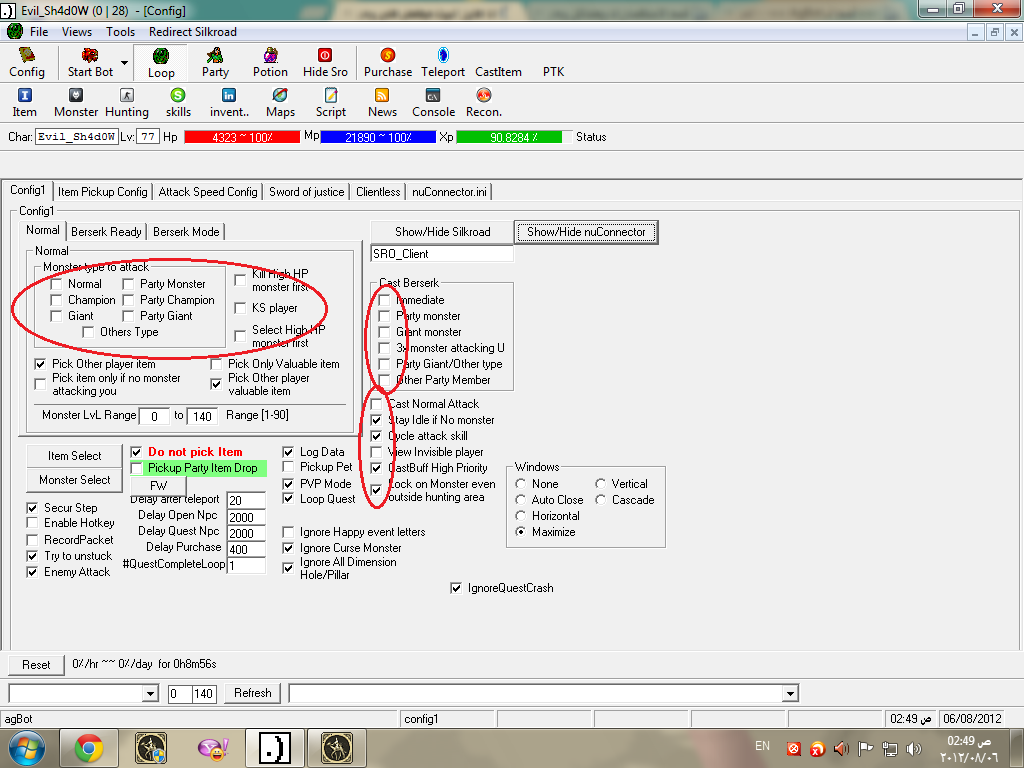Switch to Item Pickup Config tab
This screenshot has height=768, width=1024.
[103, 192]
